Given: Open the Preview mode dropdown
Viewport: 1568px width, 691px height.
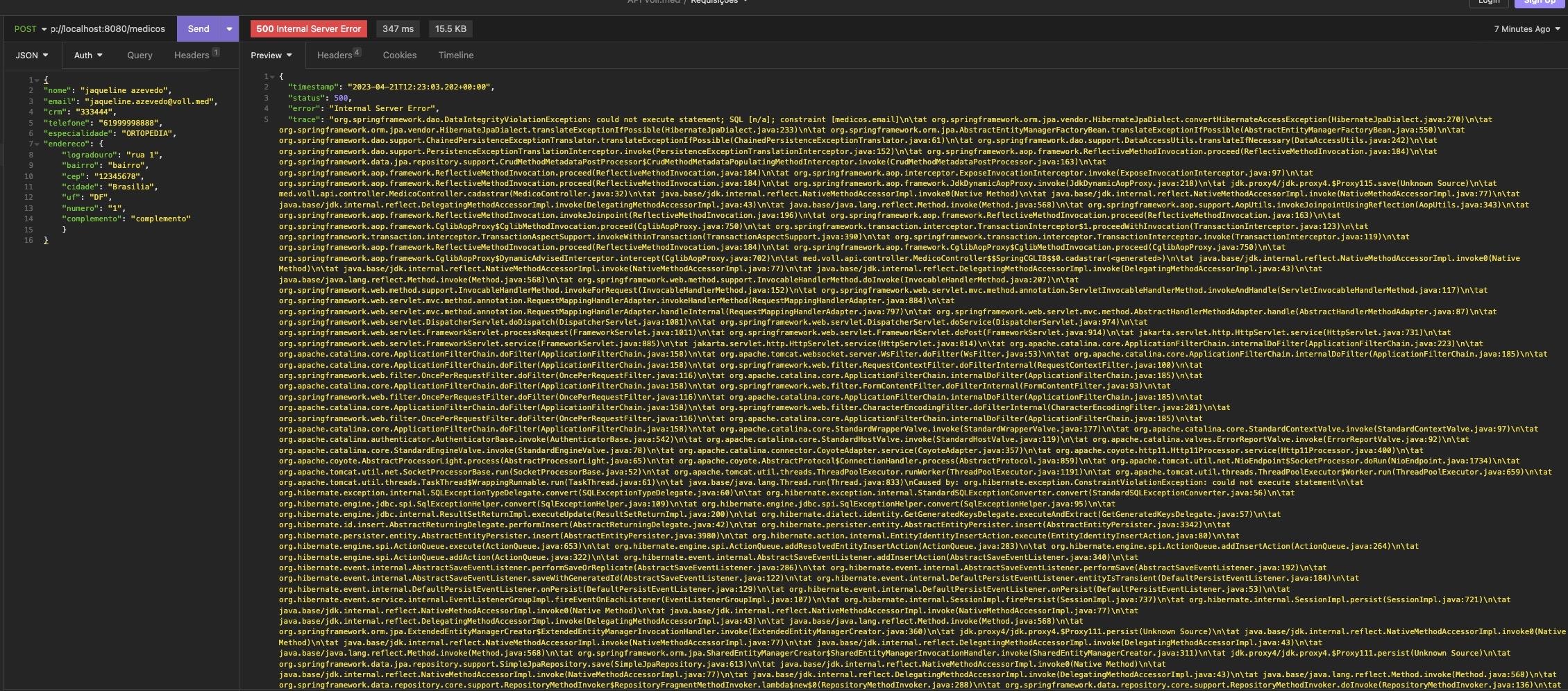Looking at the screenshot, I should (x=271, y=56).
